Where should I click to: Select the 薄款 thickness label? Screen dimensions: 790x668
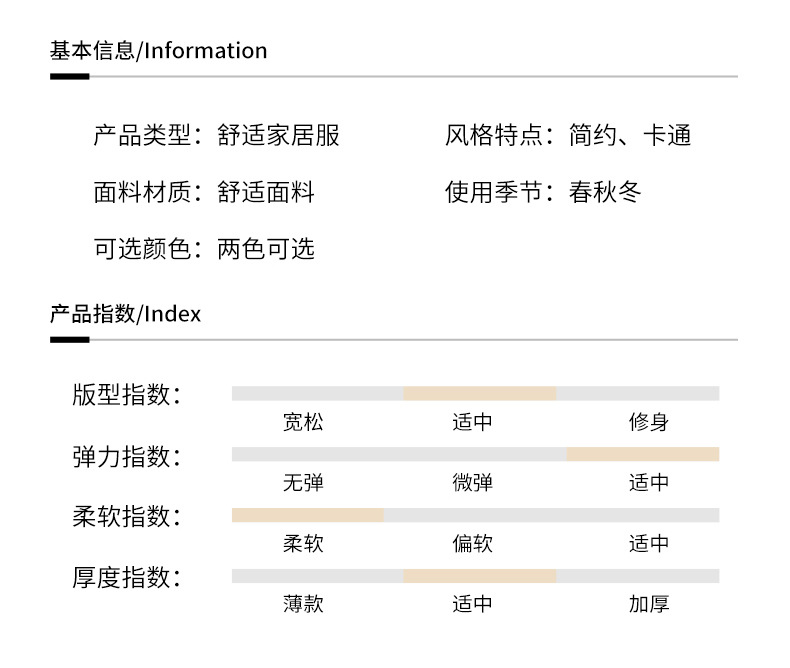[x=303, y=604]
